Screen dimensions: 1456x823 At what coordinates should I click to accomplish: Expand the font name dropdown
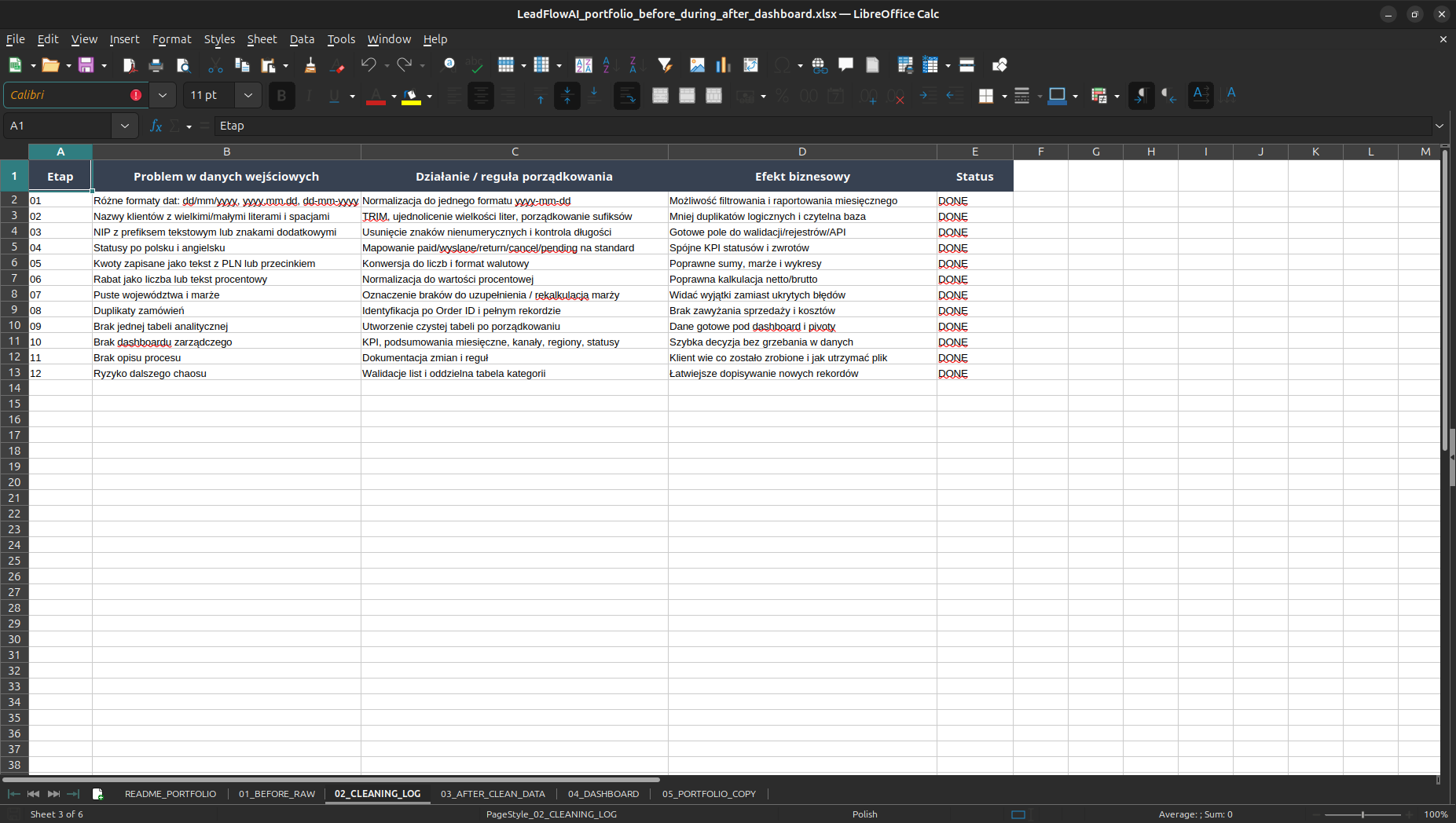tap(163, 95)
